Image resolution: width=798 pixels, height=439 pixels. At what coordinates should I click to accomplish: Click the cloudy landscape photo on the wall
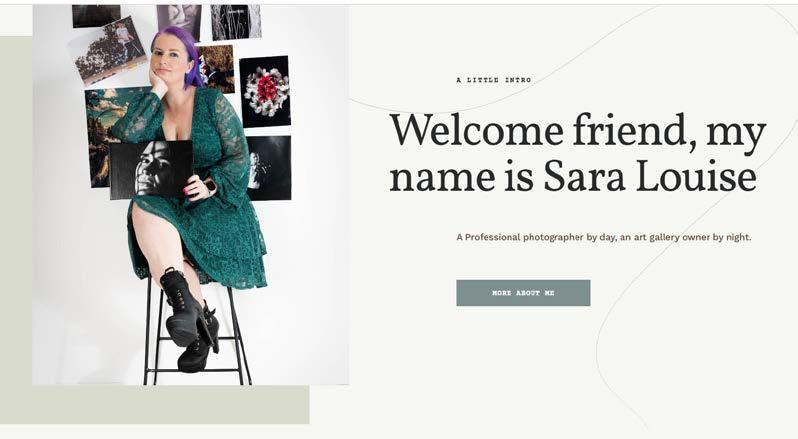click(105, 136)
